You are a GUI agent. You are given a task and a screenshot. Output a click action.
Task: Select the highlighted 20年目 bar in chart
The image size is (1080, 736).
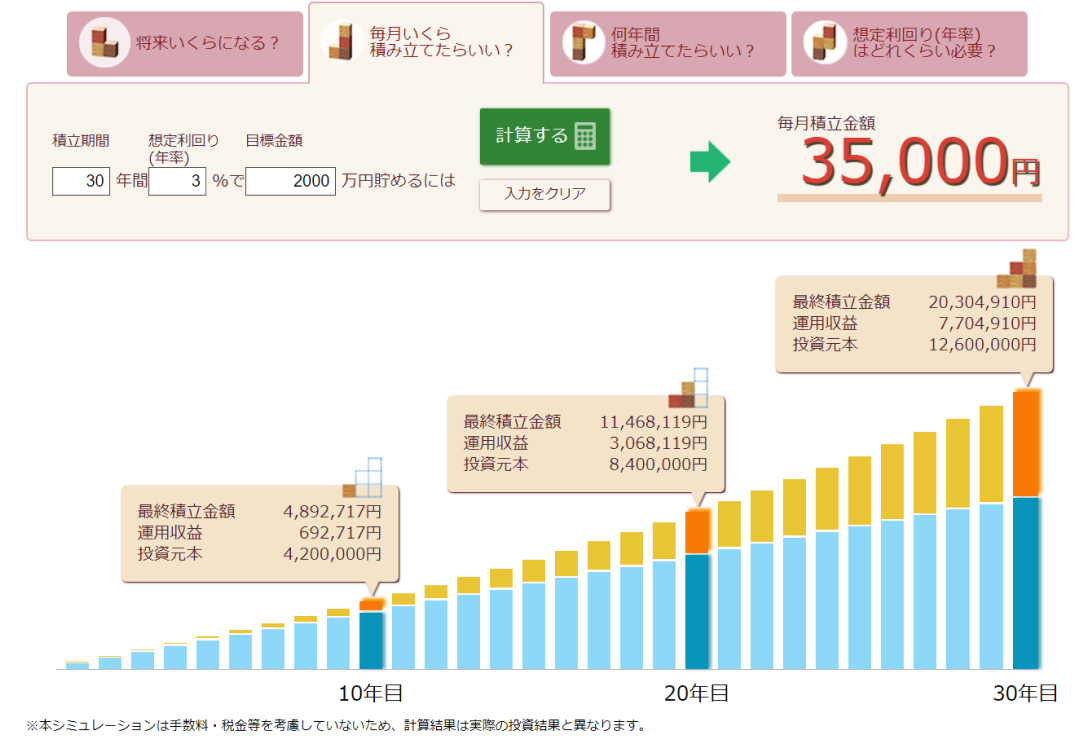click(697, 610)
